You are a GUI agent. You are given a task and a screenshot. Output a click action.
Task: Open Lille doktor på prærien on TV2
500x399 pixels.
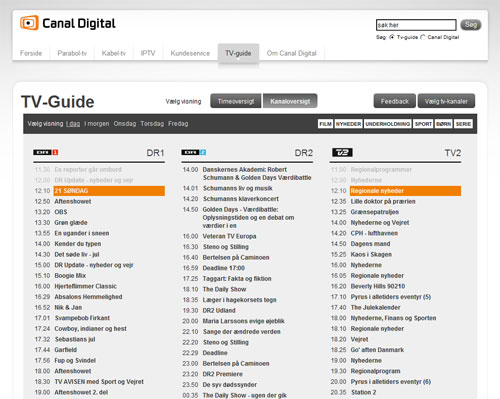click(383, 201)
